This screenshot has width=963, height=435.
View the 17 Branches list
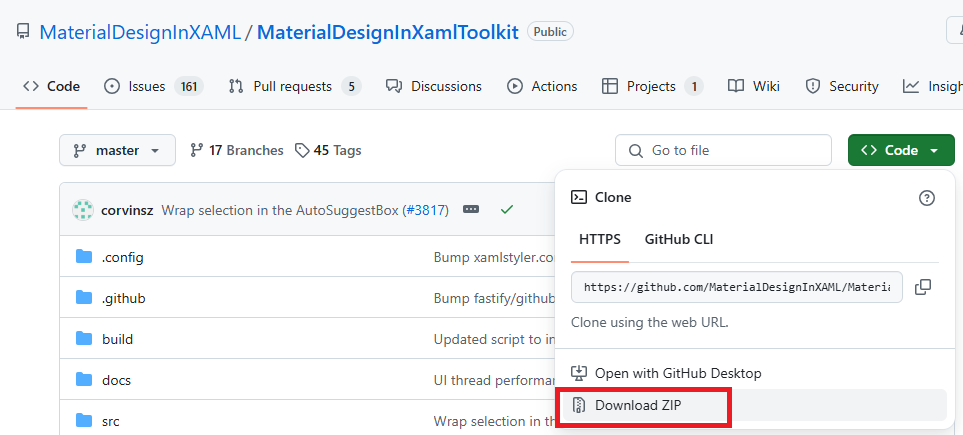(236, 151)
